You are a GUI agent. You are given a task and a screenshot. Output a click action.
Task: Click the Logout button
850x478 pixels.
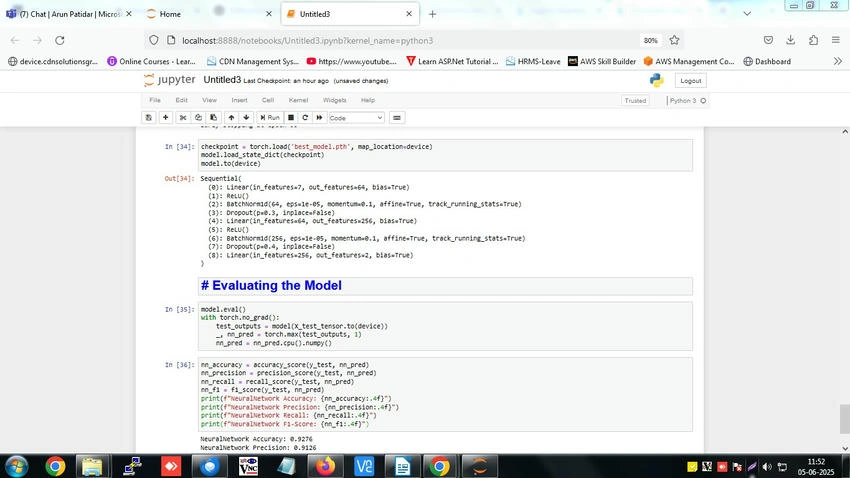coord(691,81)
